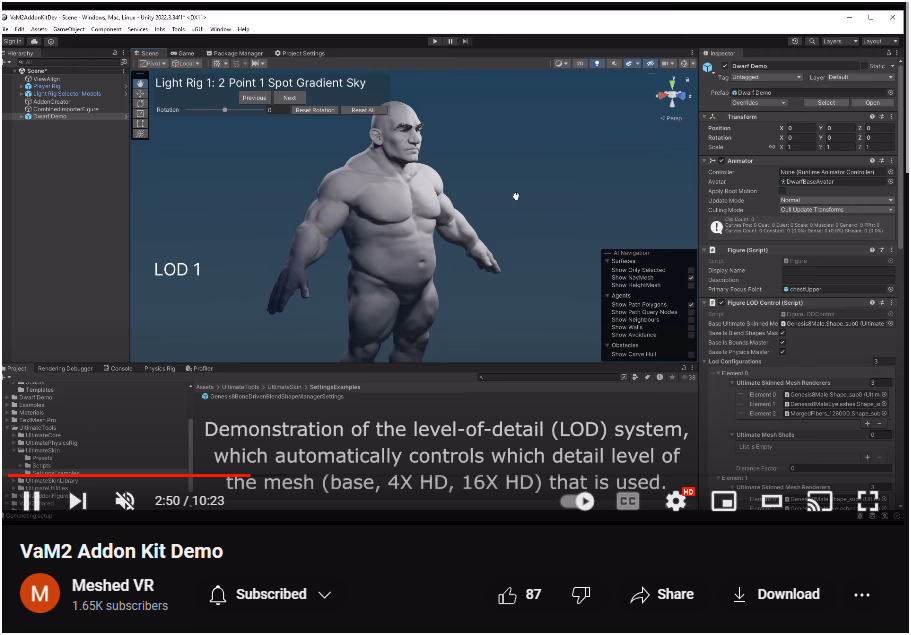Open the Layout dropdown in Unity
This screenshot has width=911, height=635.
(x=879, y=41)
